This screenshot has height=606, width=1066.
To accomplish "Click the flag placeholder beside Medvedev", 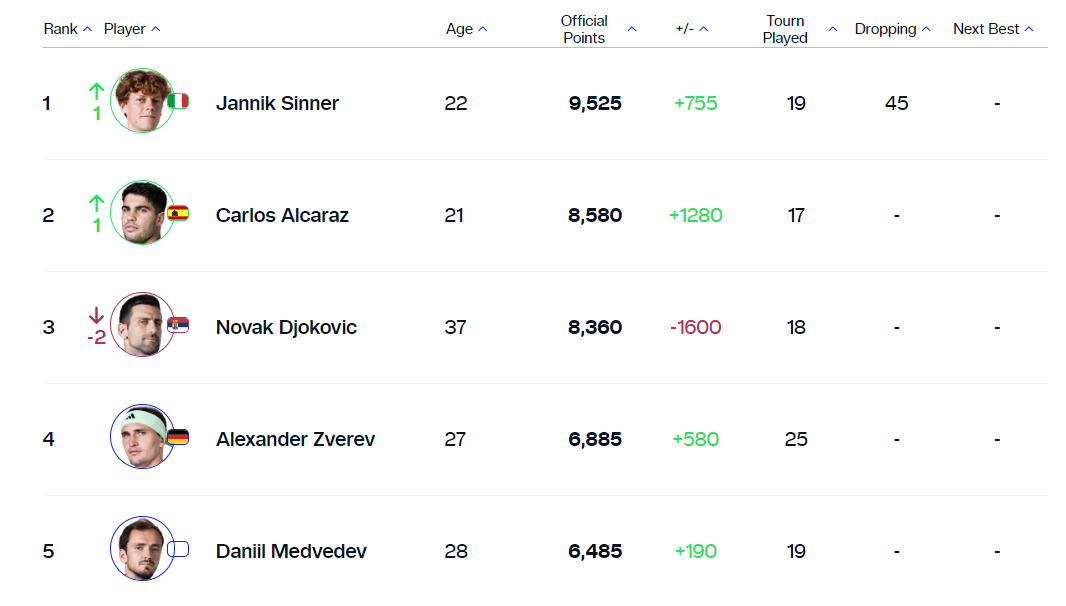I will (x=178, y=549).
